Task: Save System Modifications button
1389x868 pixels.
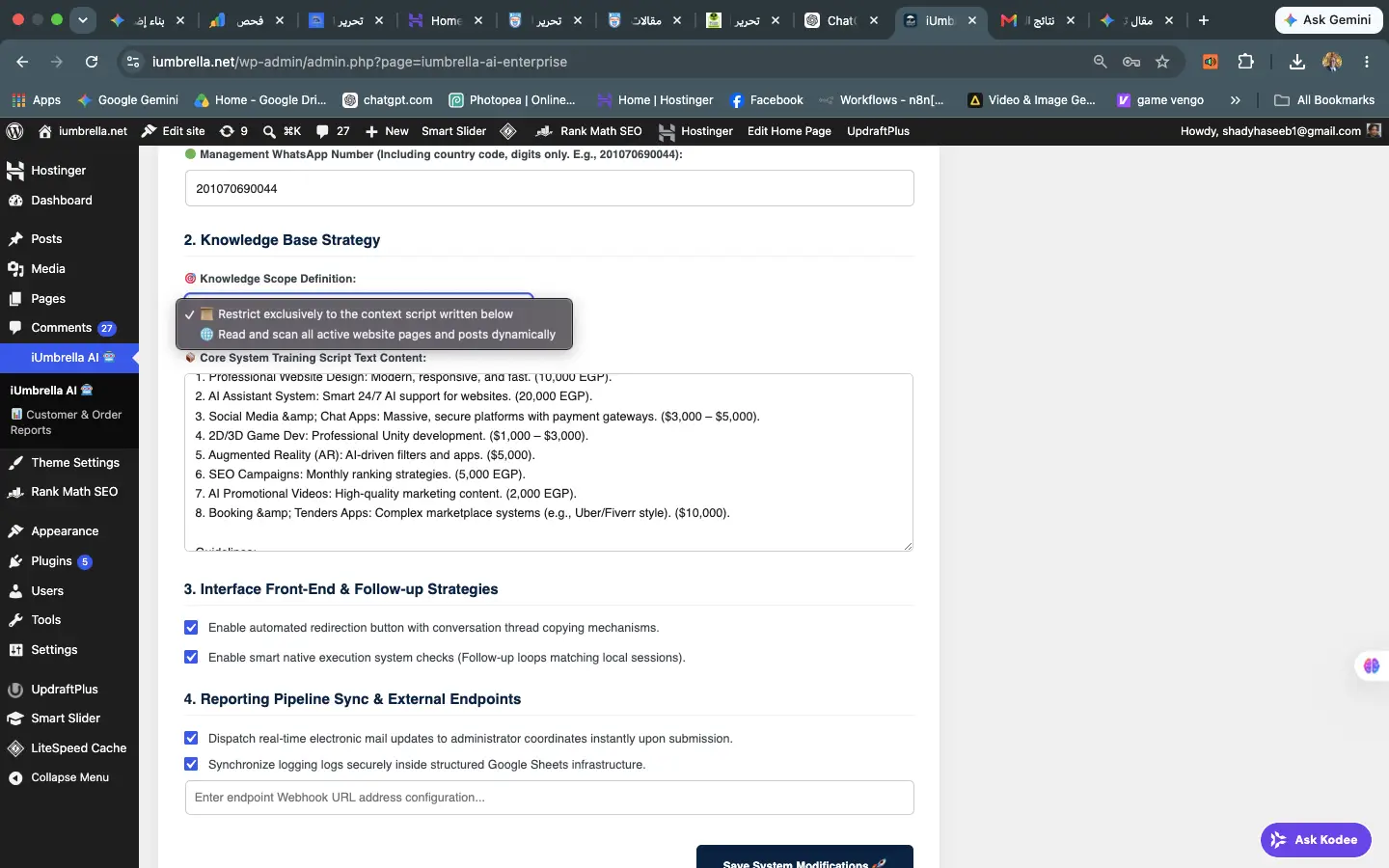Action: click(804, 856)
